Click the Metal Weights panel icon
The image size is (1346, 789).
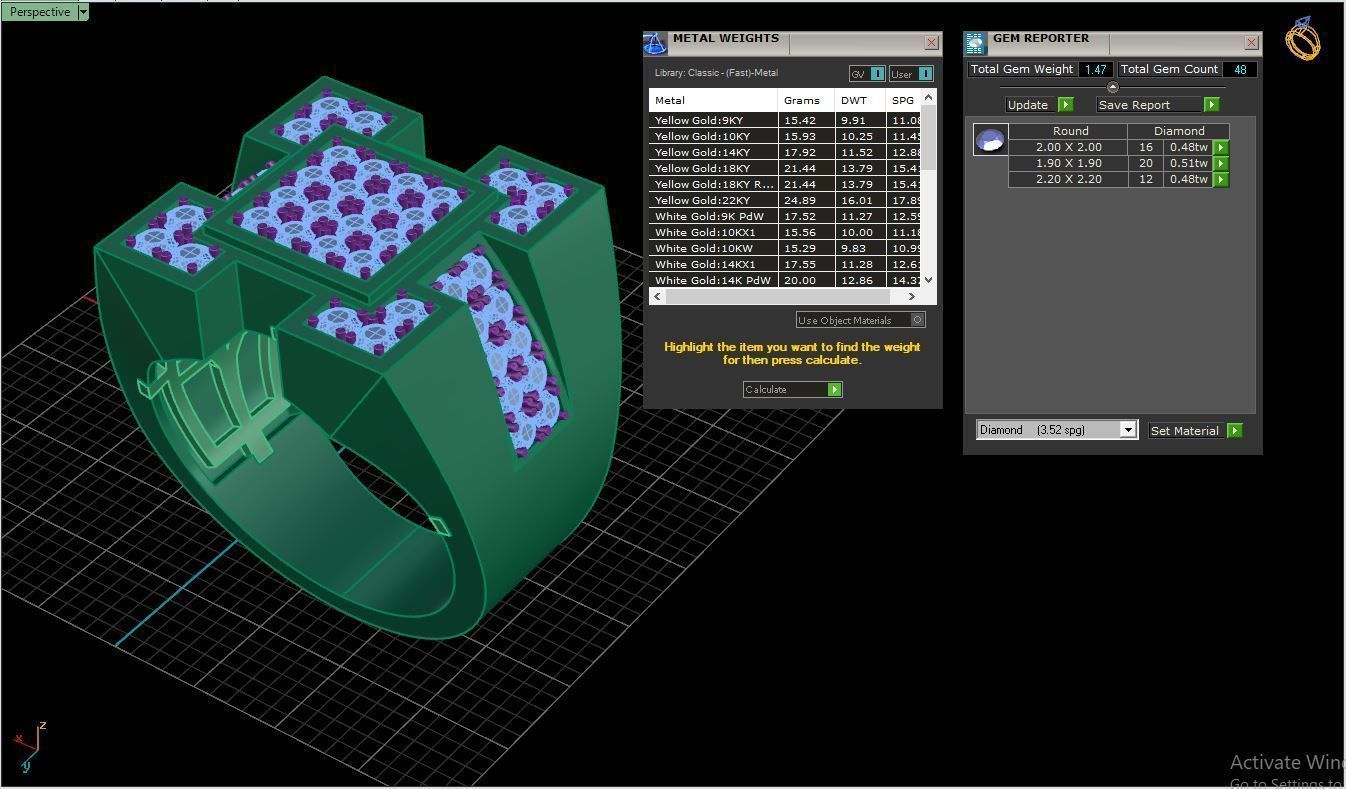pyautogui.click(x=655, y=44)
